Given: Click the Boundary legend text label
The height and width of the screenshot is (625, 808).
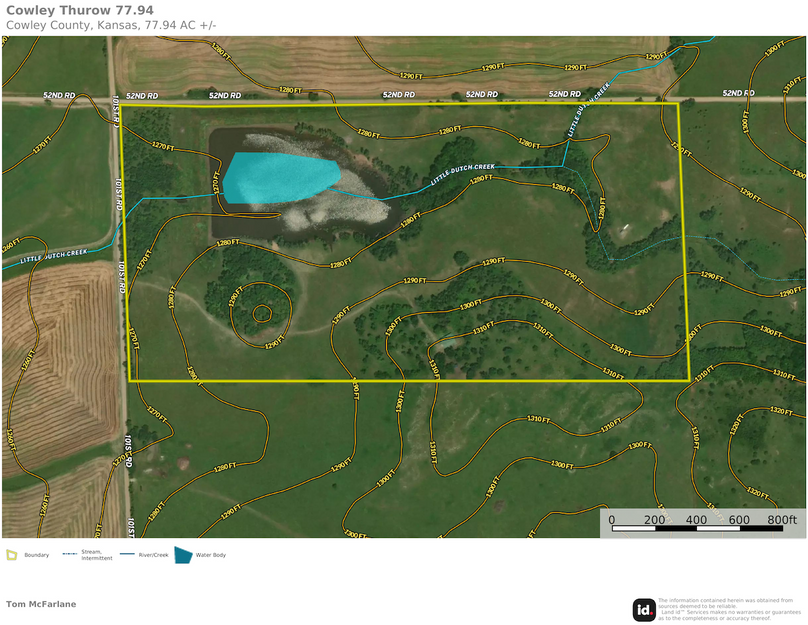Looking at the screenshot, I should tap(36, 555).
